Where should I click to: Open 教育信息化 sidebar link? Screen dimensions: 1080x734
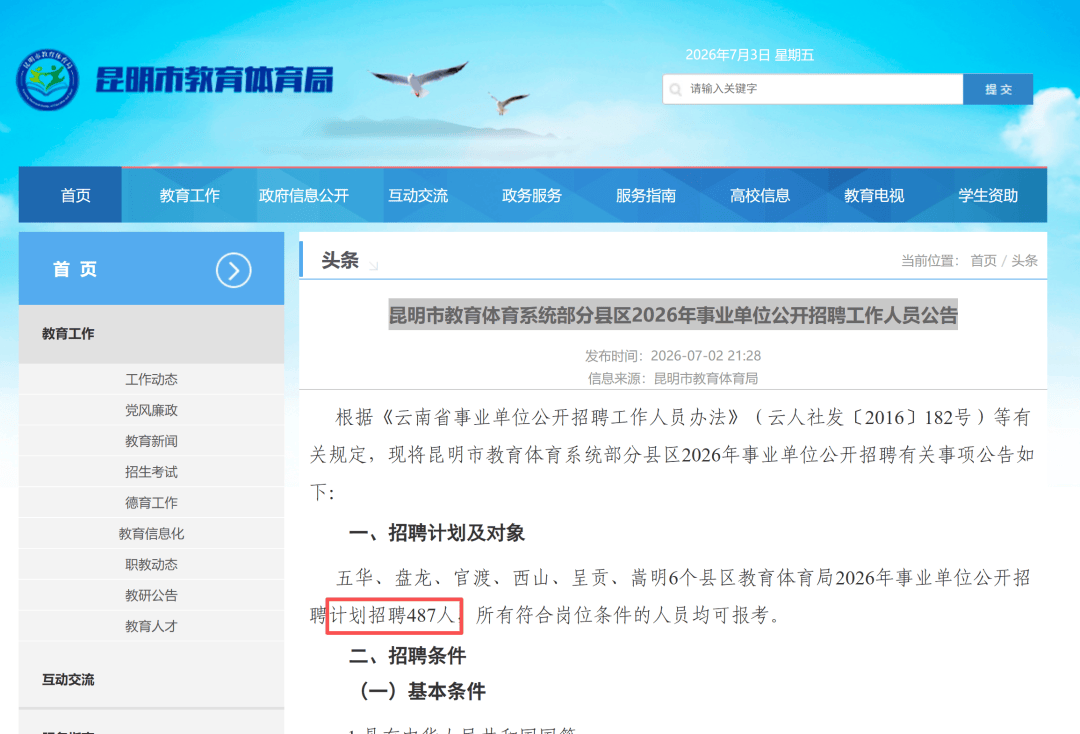point(152,534)
